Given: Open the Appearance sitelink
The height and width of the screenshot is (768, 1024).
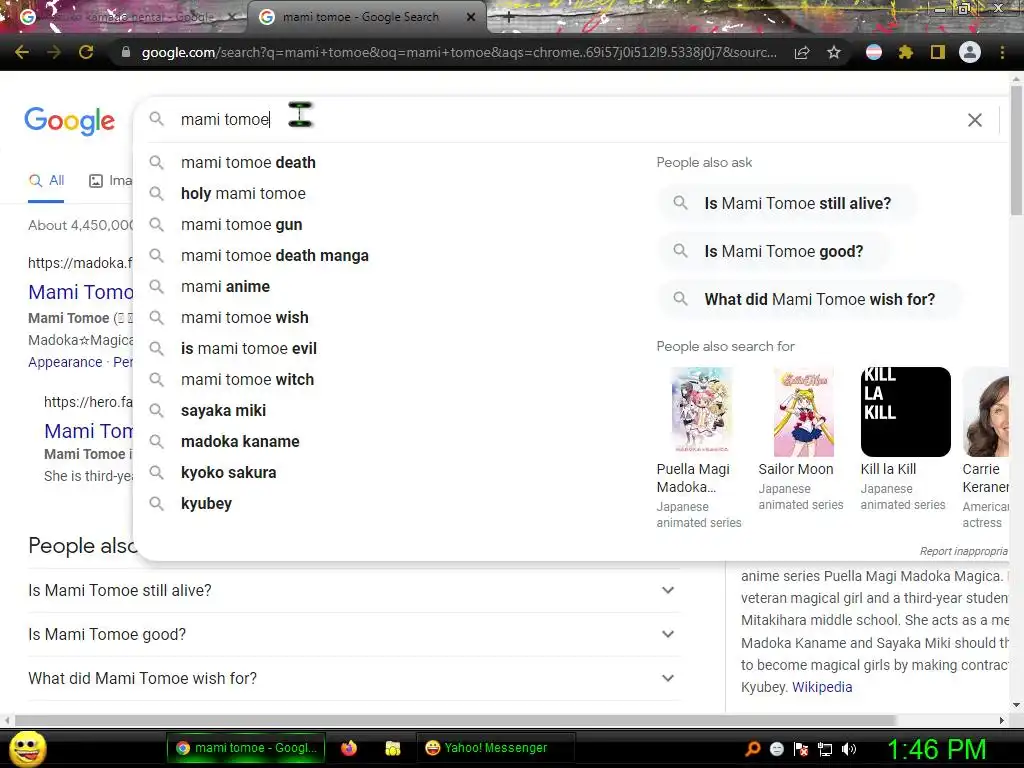Looking at the screenshot, I should pyautogui.click(x=65, y=362).
